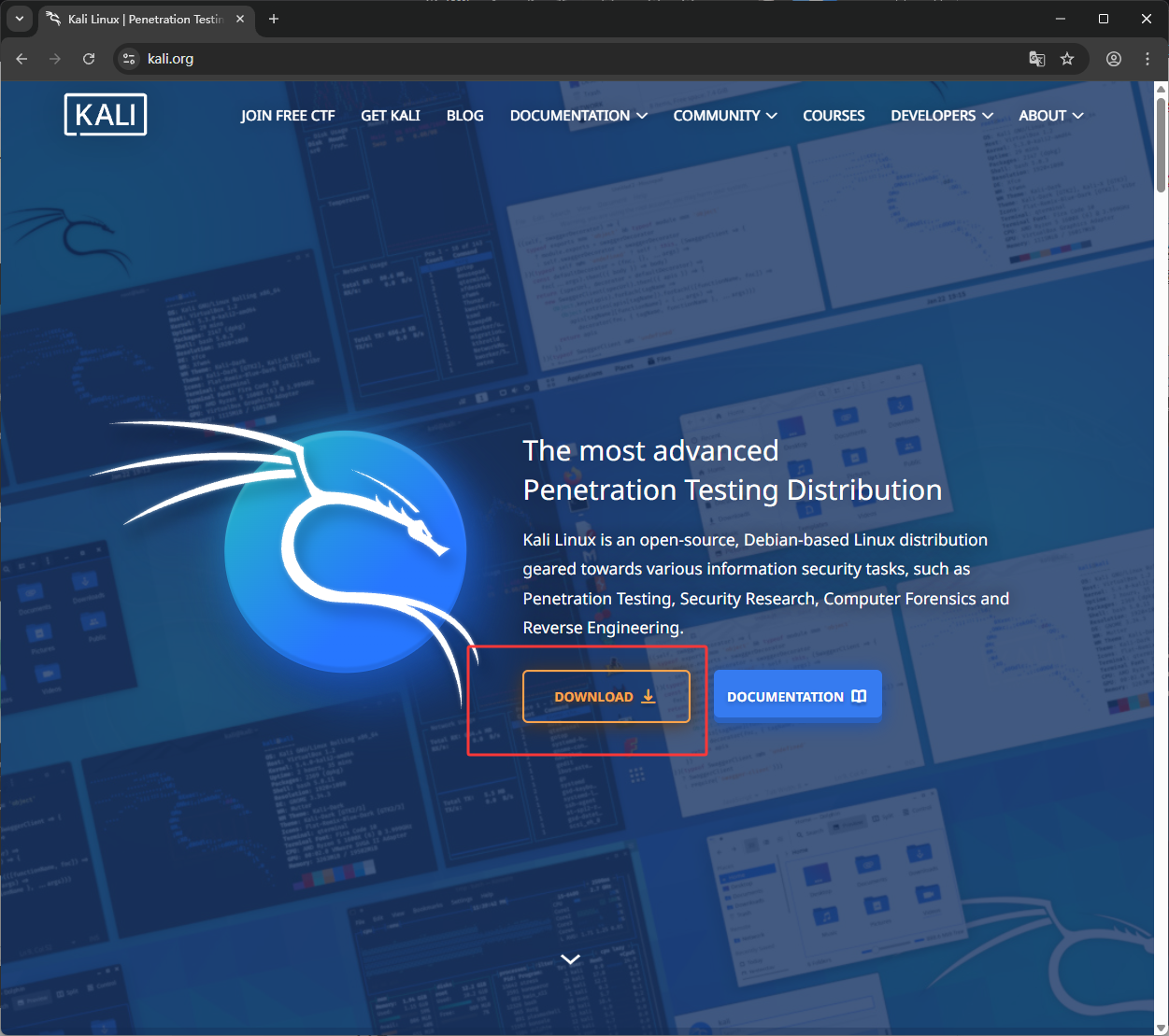This screenshot has height=1036, width=1169.
Task: Maximize the browser window
Action: coord(1104,19)
